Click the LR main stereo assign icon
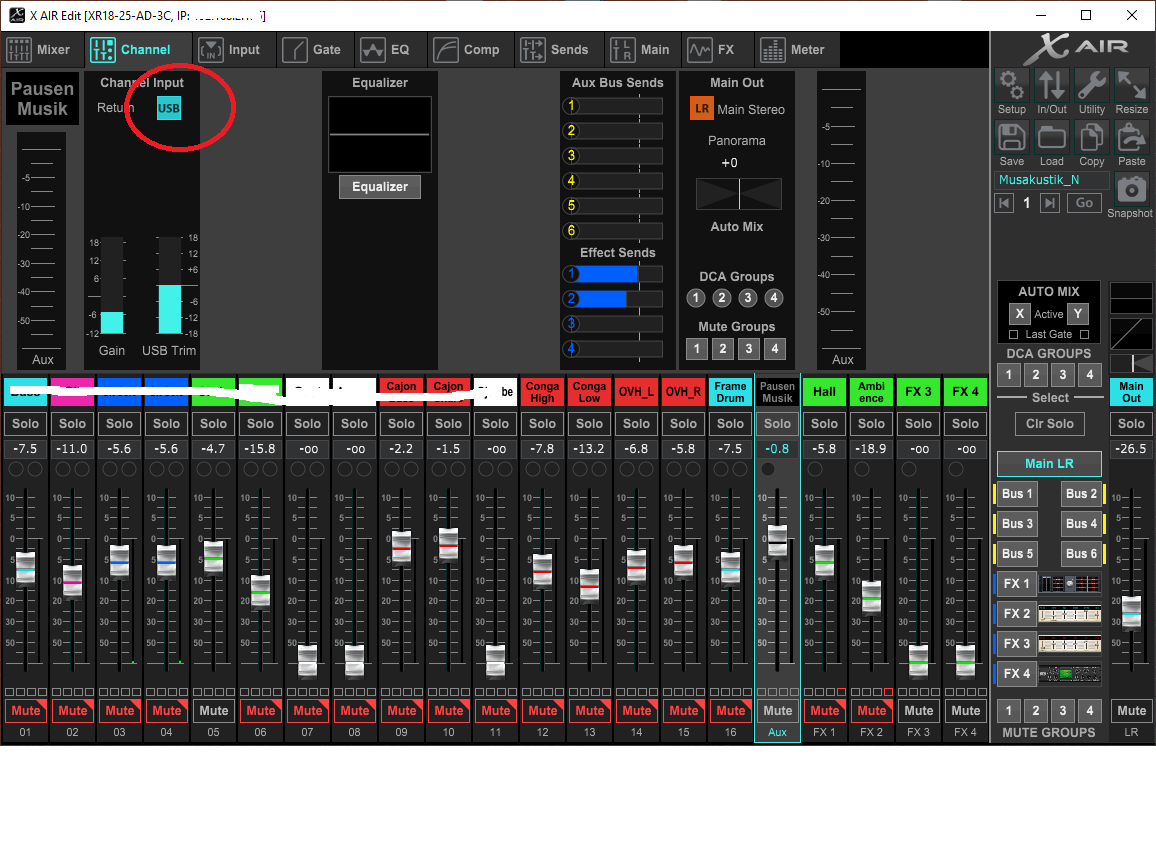This screenshot has height=864, width=1156. 701,109
